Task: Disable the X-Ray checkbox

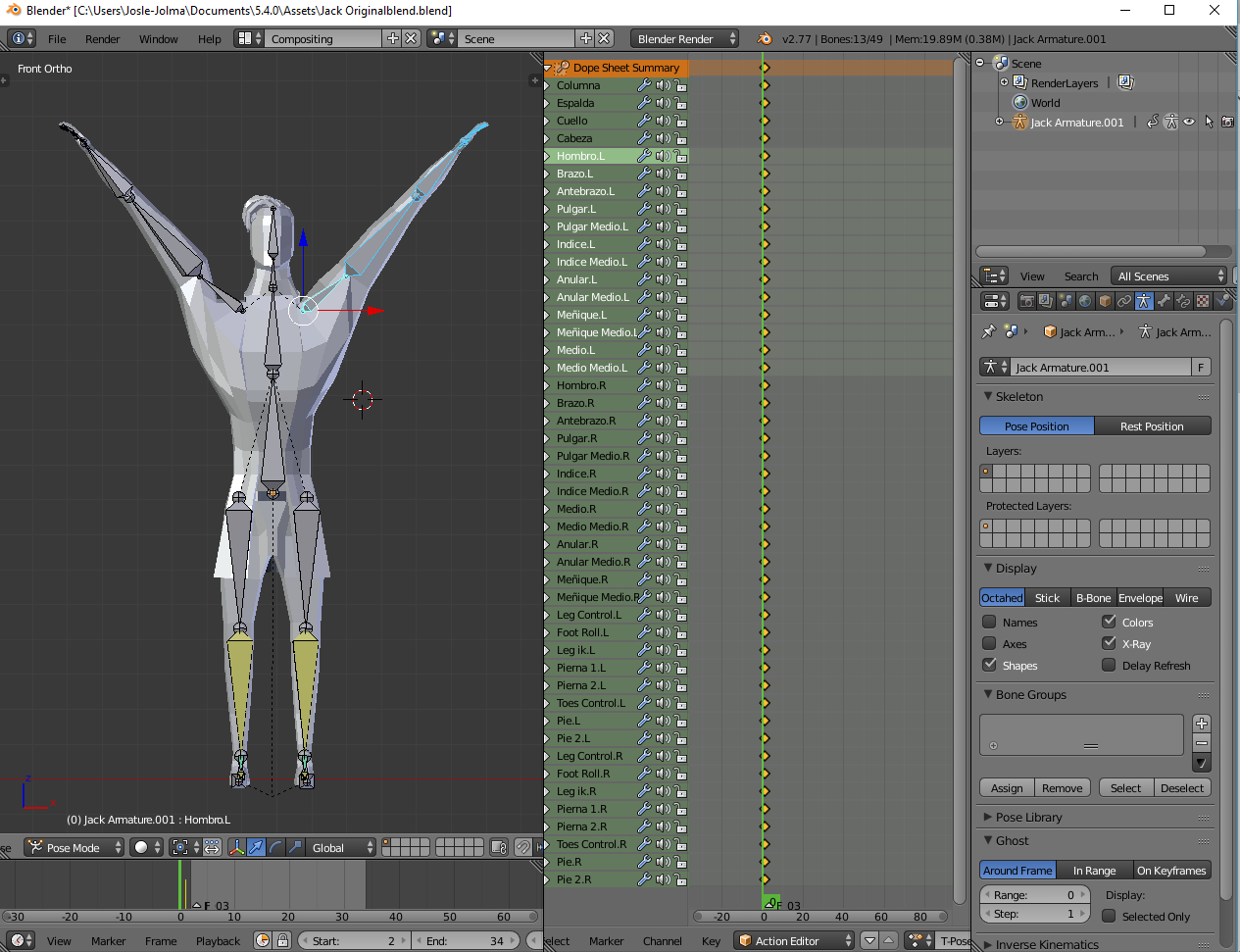Action: tap(1109, 643)
